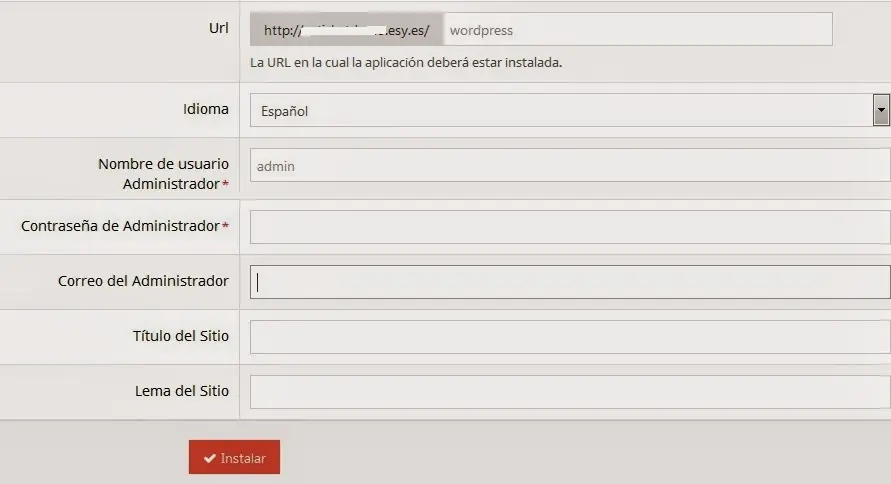
Task: Click the Correo del Administrador field
Action: (x=570, y=282)
